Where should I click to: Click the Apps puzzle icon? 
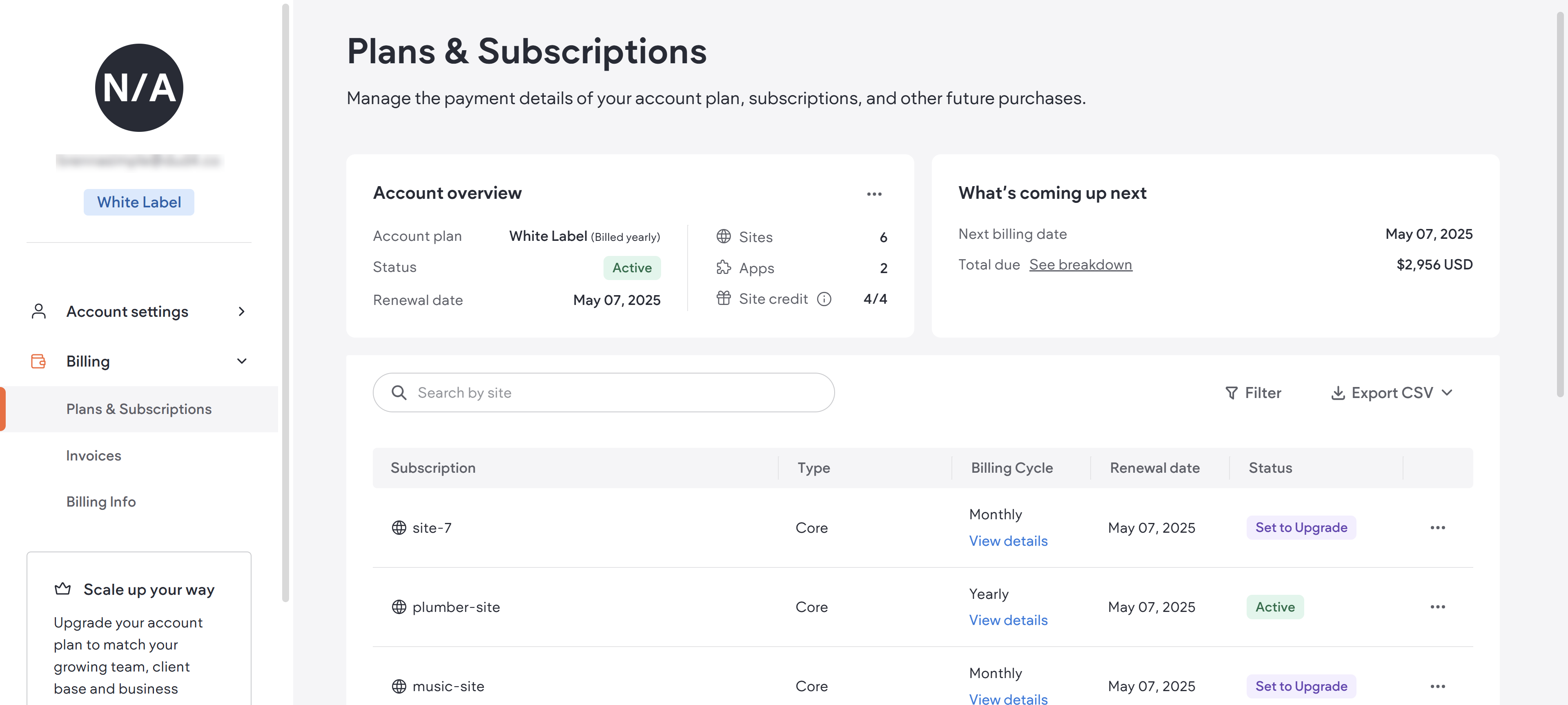click(724, 267)
